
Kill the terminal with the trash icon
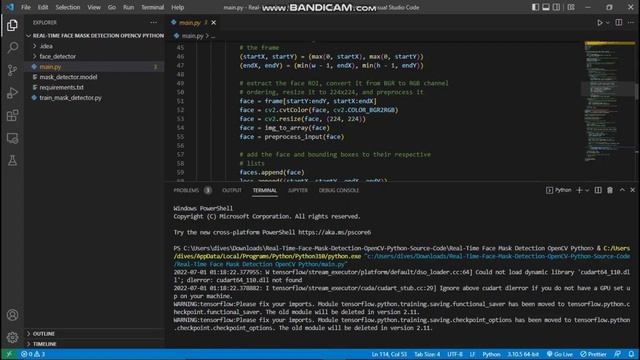click(x=610, y=190)
